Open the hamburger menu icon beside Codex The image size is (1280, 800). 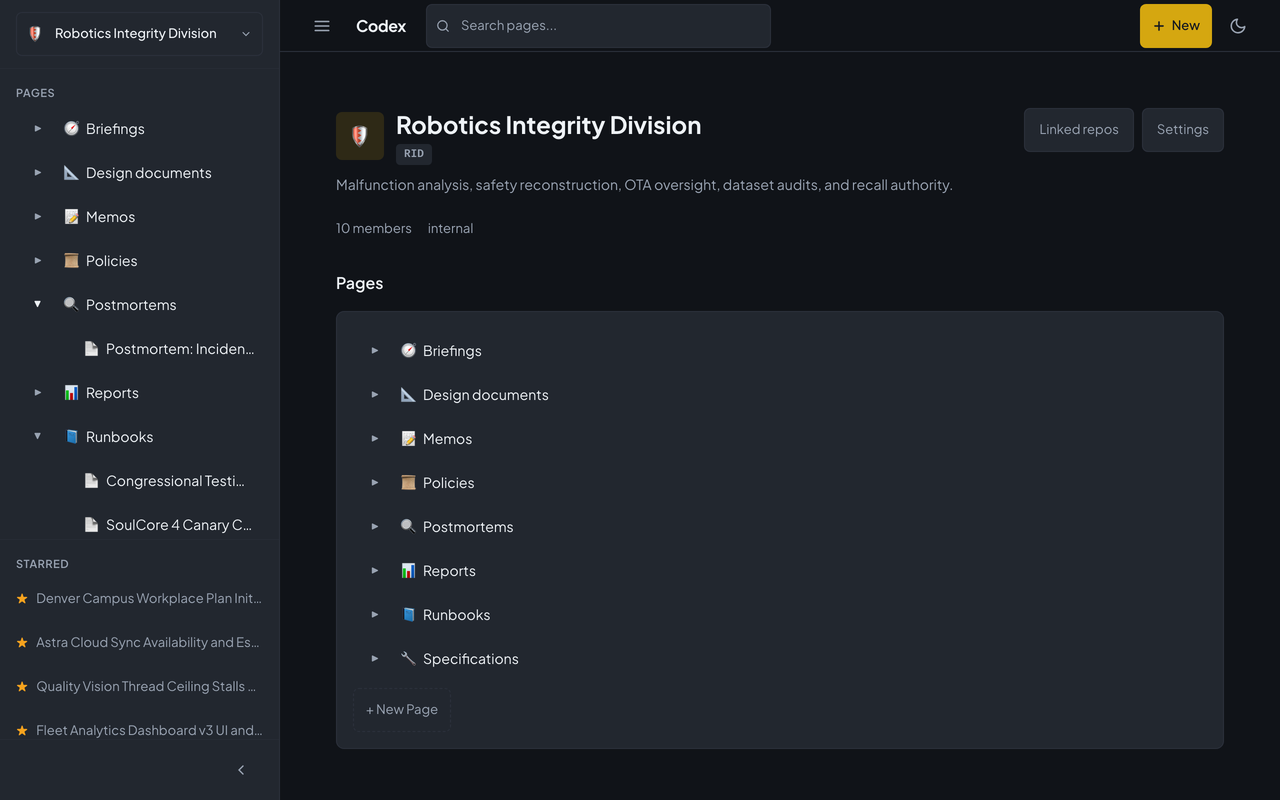click(x=322, y=26)
